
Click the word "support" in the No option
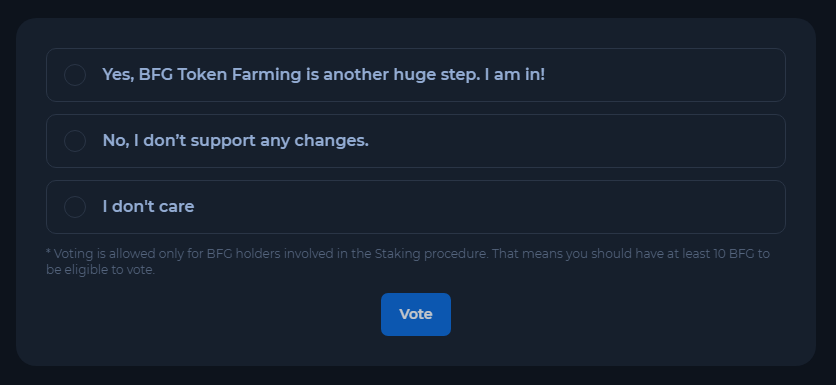pyautogui.click(x=223, y=142)
